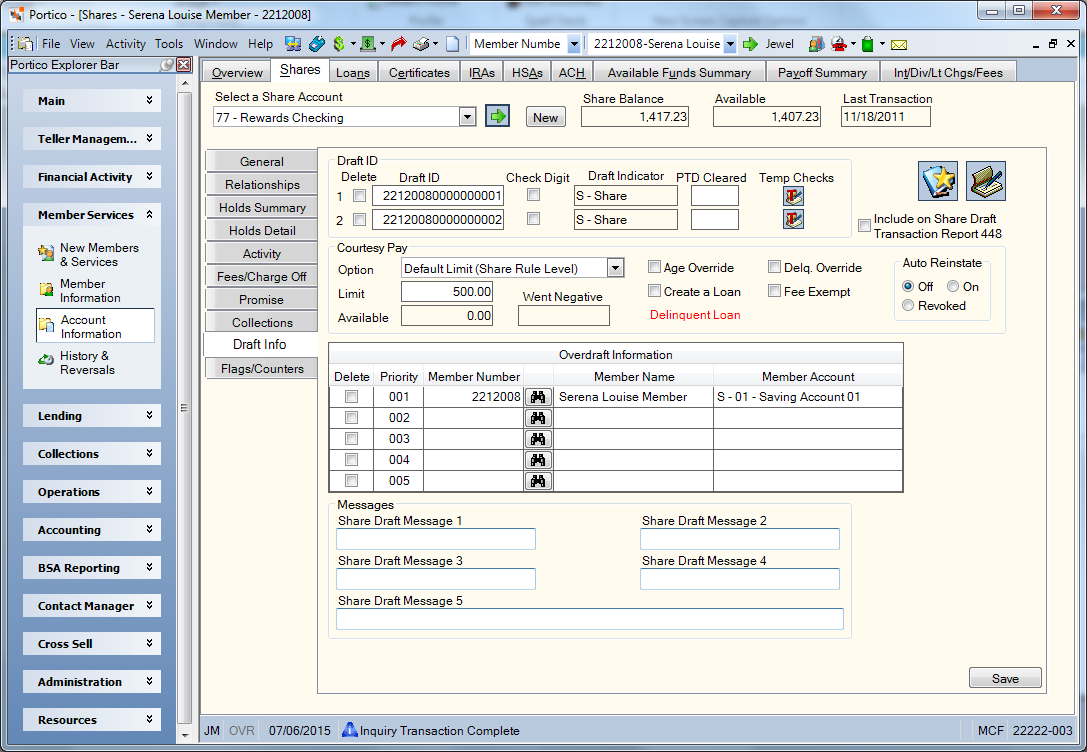The height and width of the screenshot is (752, 1087).
Task: Expand the Main sidebar section
Action: tap(92, 100)
